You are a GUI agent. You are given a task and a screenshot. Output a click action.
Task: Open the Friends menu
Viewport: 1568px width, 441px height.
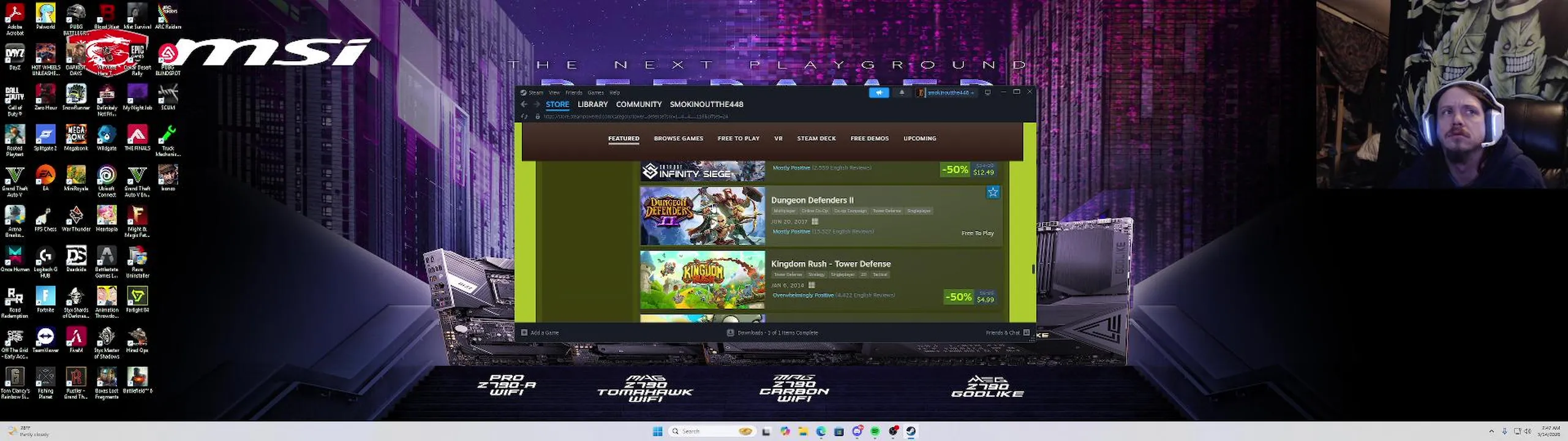pos(574,92)
